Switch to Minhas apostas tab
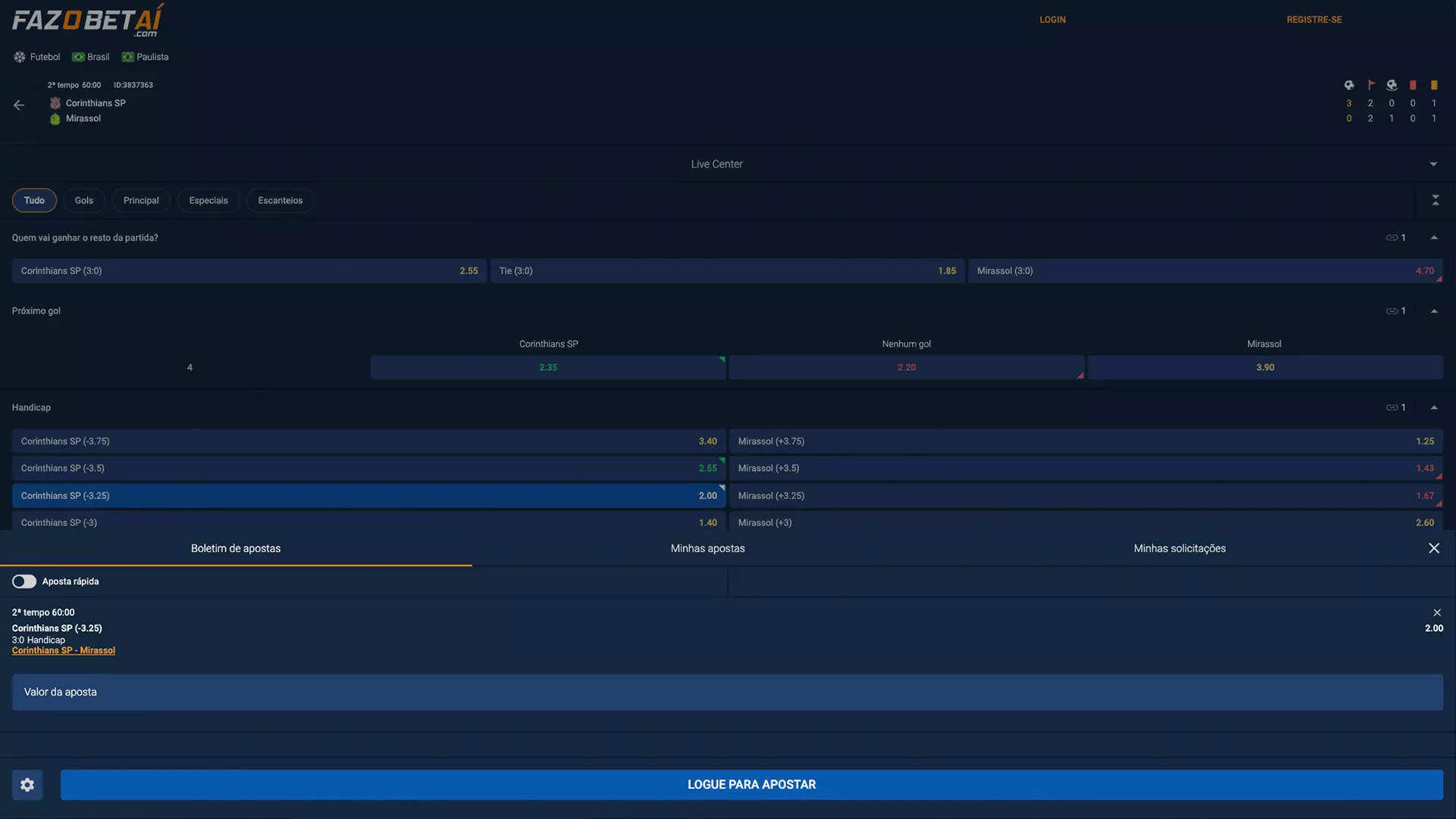Image resolution: width=1456 pixels, height=819 pixels. click(x=708, y=548)
